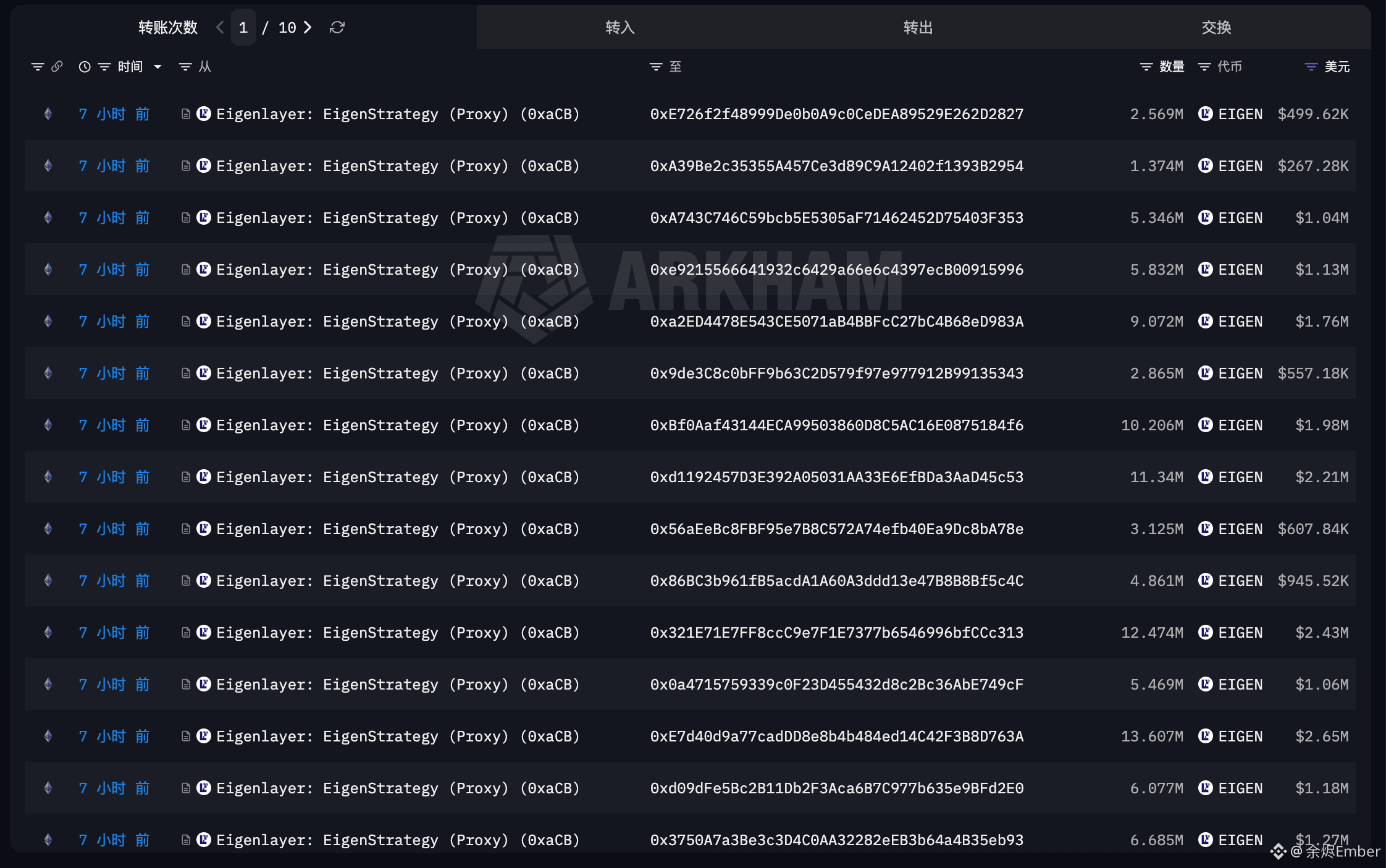Open recipient address 0xd1192457D3E392A05031AA33E6EfBDa3AaD45c53

coord(837,477)
